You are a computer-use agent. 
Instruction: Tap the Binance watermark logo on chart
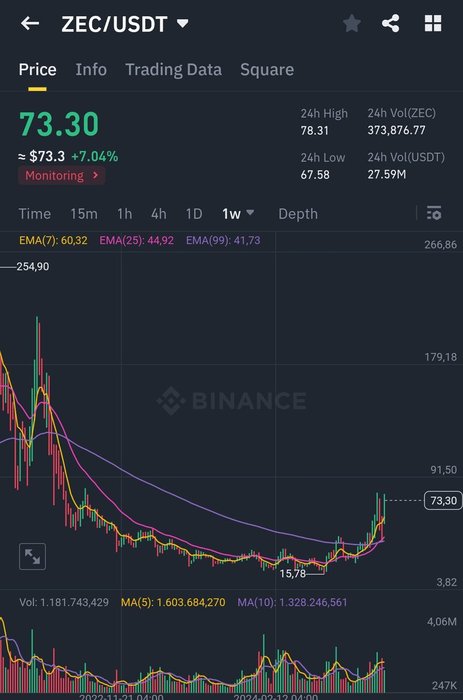(232, 400)
